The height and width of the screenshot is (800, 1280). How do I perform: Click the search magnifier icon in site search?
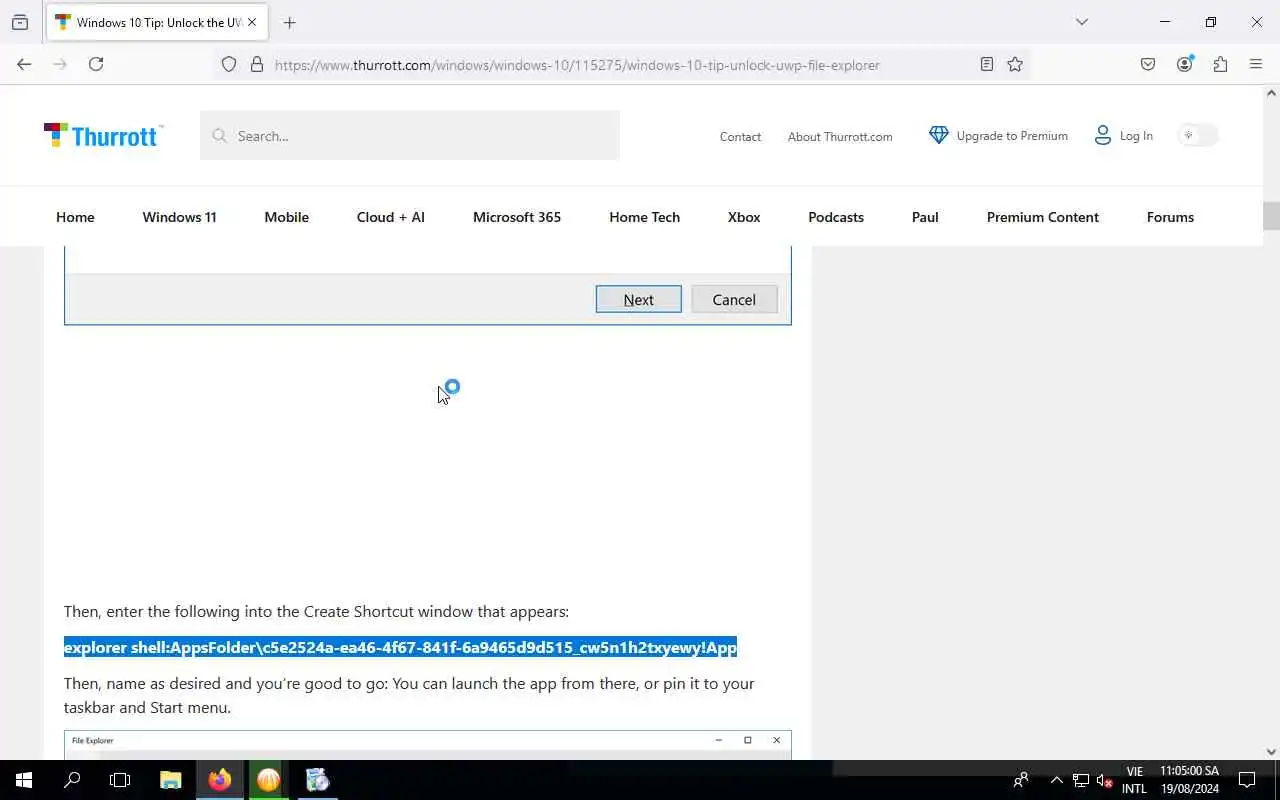tap(219, 135)
